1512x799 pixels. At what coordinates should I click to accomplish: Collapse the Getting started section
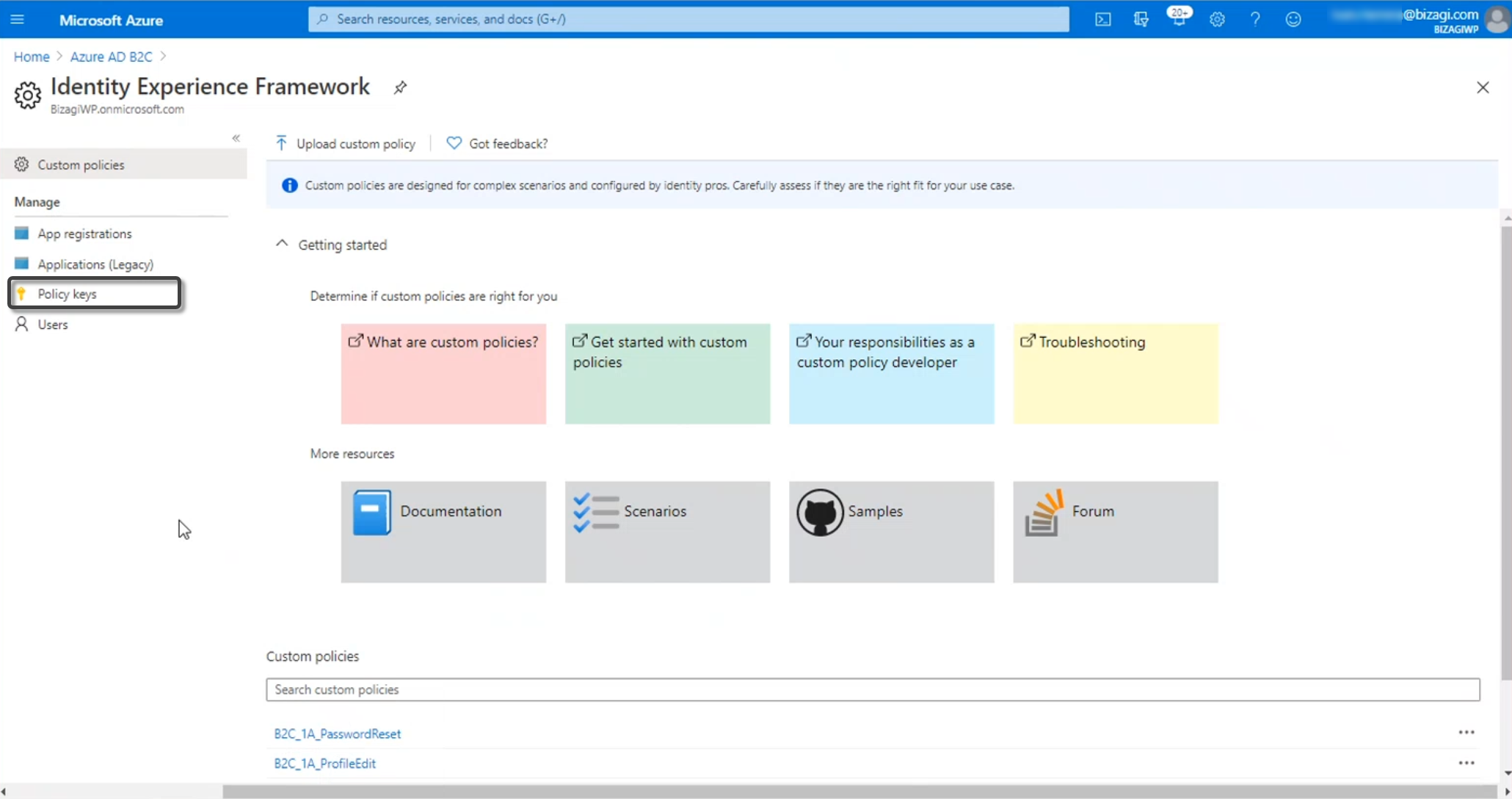(282, 243)
